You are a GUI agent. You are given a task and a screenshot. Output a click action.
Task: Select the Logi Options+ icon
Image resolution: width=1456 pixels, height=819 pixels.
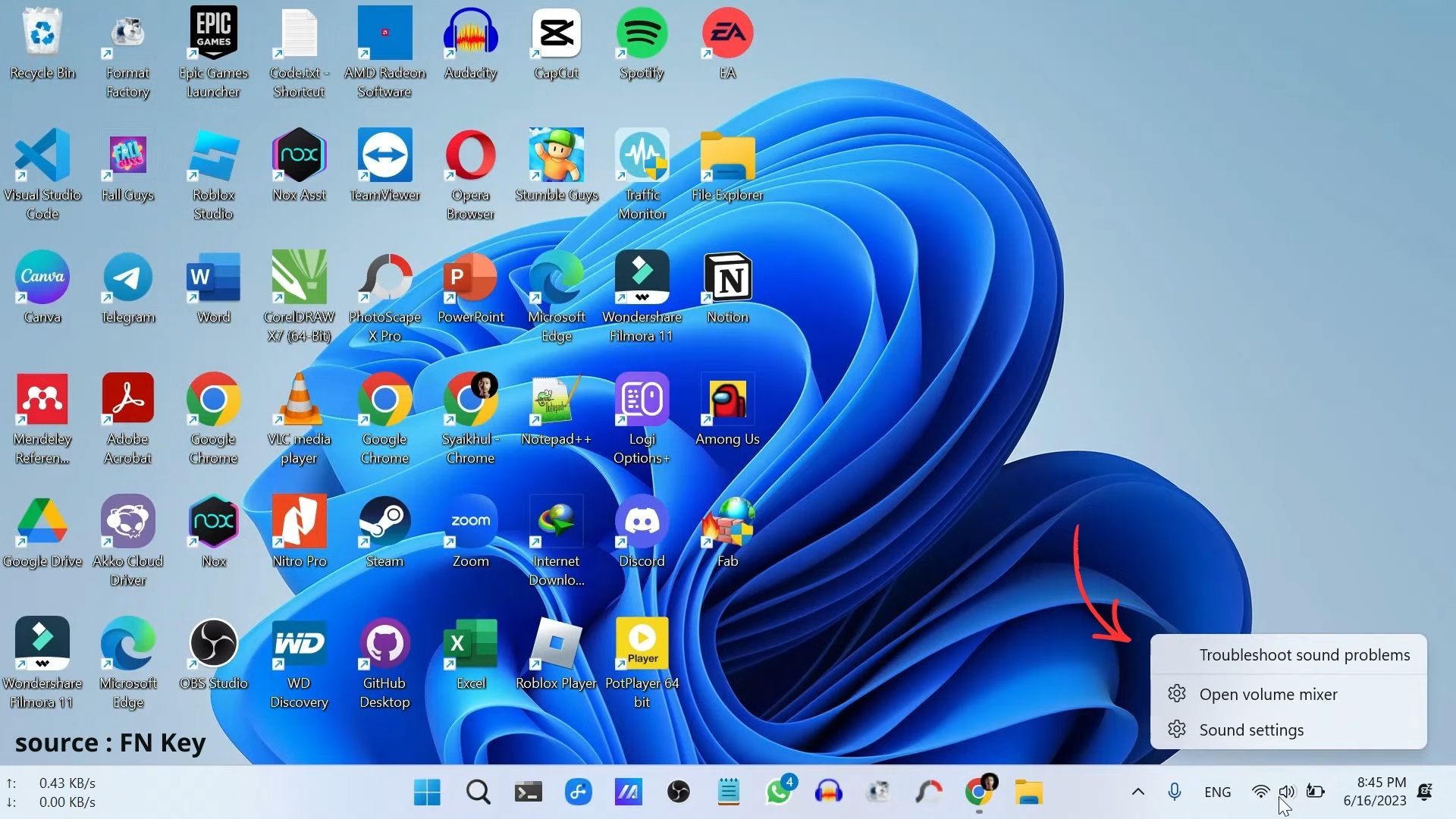[642, 419]
